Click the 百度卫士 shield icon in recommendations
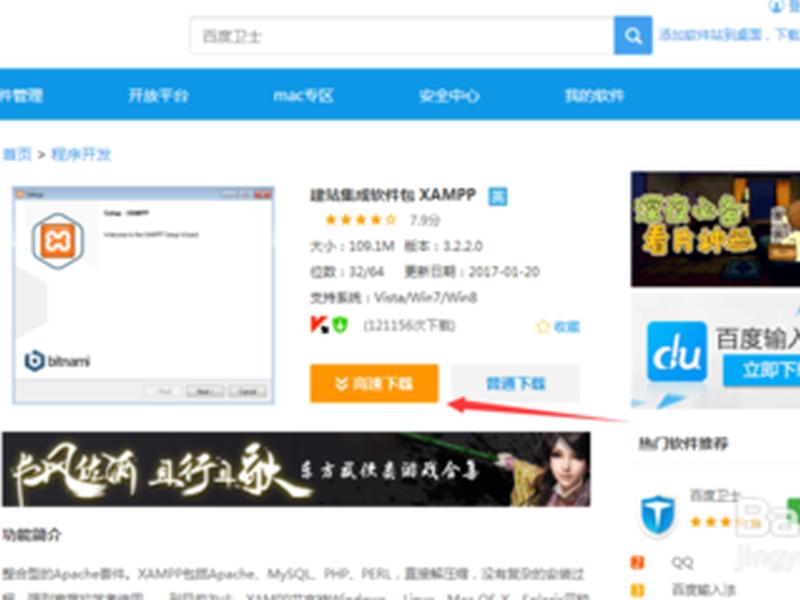This screenshot has width=800, height=600. point(658,516)
